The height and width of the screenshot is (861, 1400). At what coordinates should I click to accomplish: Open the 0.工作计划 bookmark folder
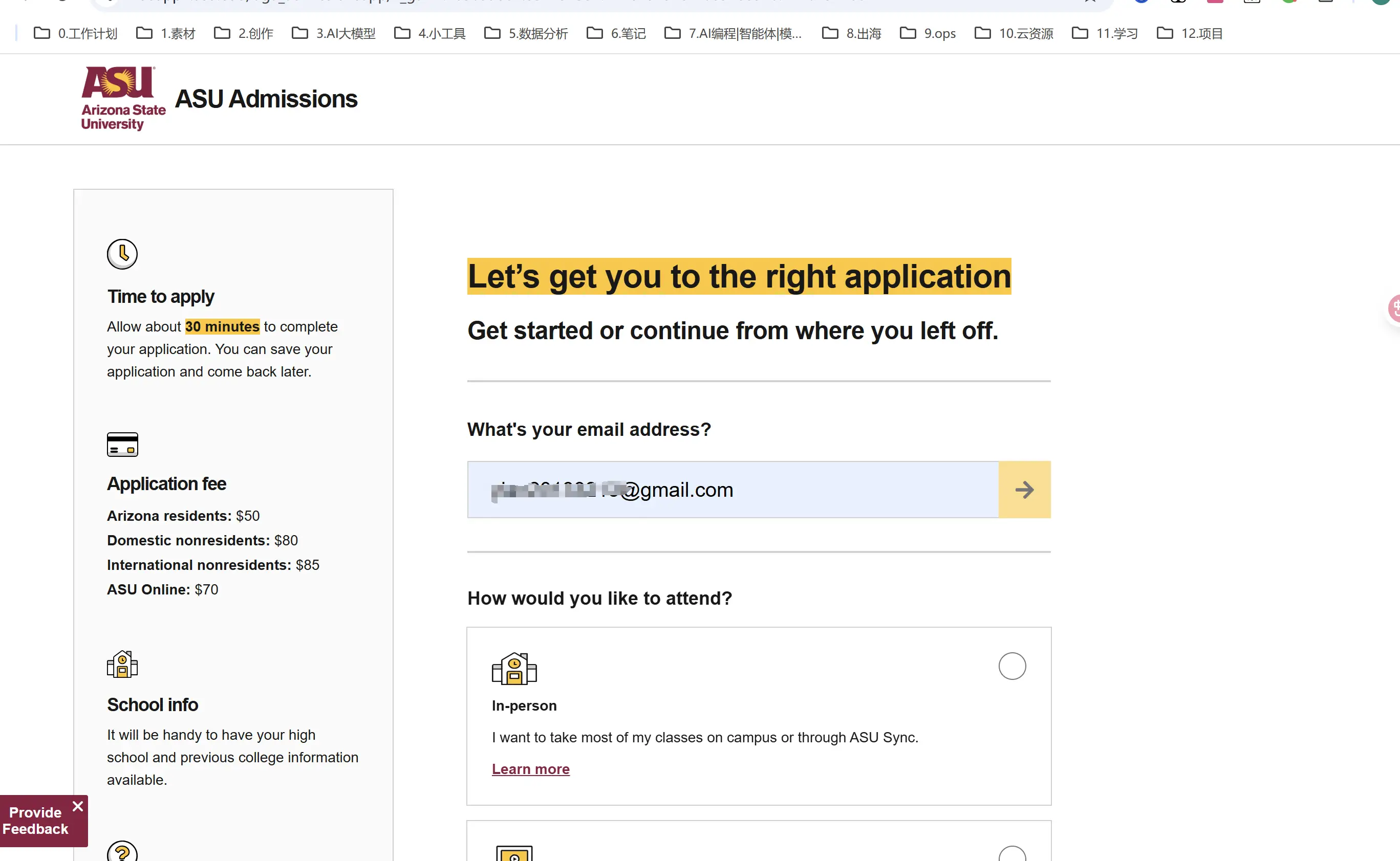tap(76, 34)
